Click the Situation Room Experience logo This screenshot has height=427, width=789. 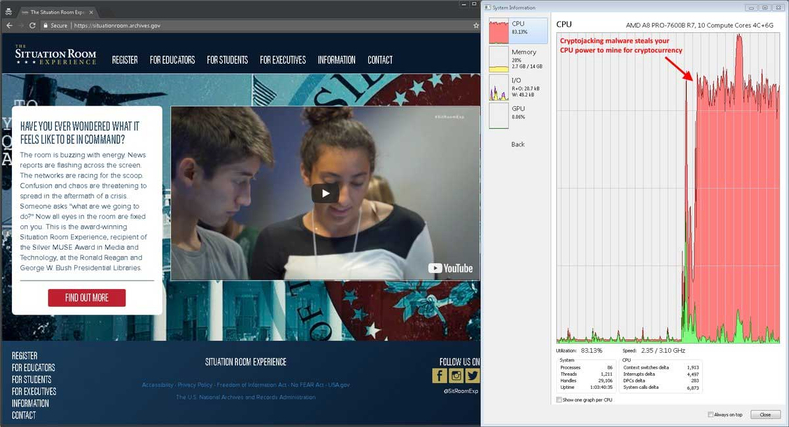click(55, 55)
